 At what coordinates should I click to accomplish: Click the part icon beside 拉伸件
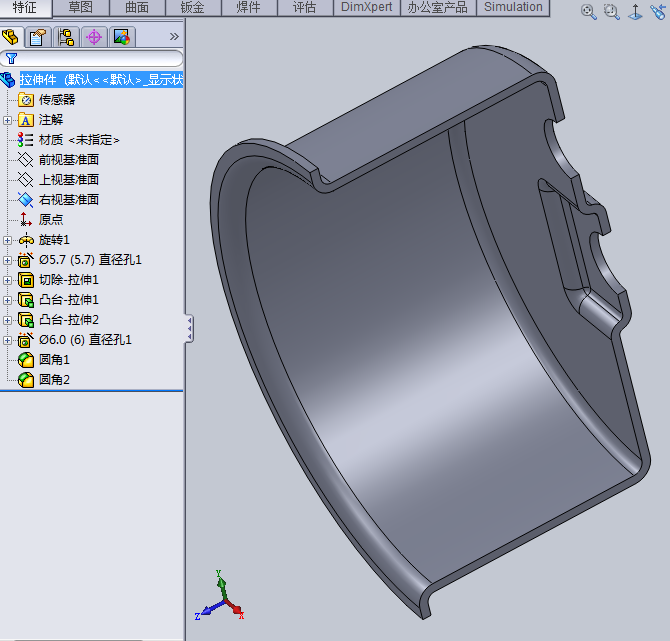[8, 80]
